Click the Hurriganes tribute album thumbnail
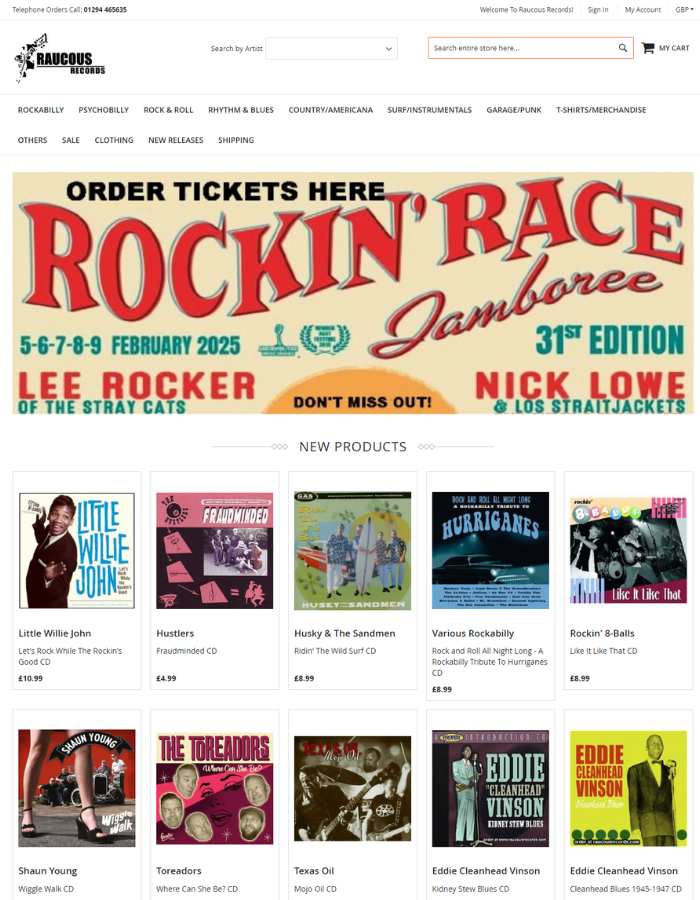The height and width of the screenshot is (900, 700). [491, 550]
